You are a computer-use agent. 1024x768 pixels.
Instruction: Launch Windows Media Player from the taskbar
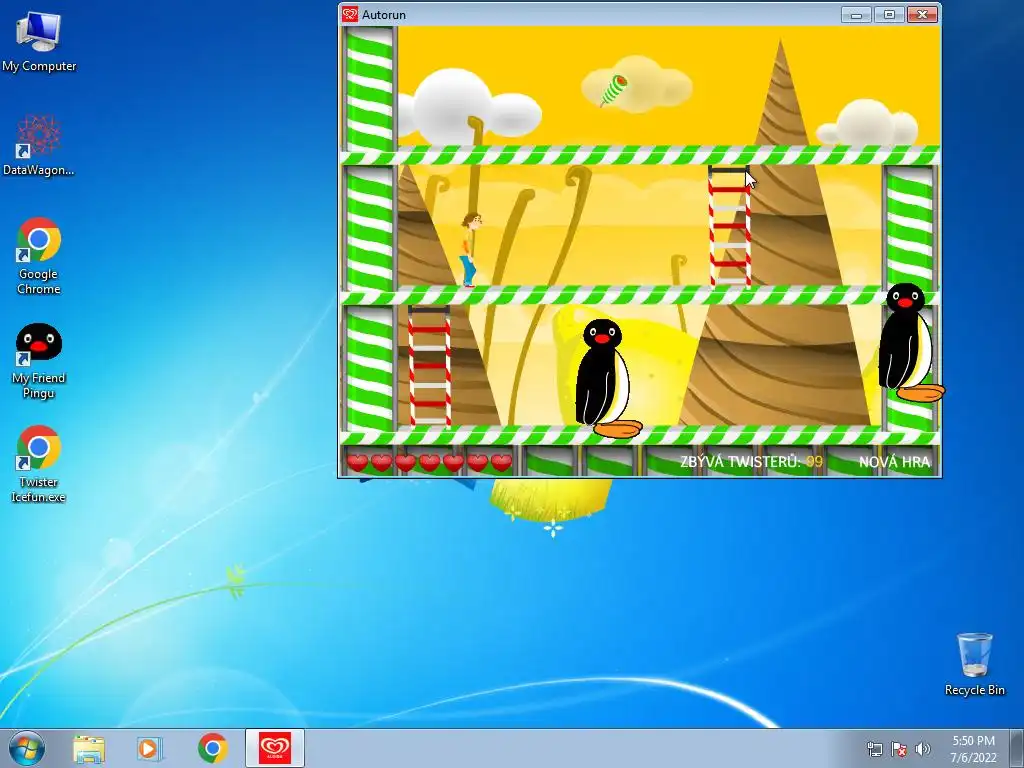pos(149,749)
